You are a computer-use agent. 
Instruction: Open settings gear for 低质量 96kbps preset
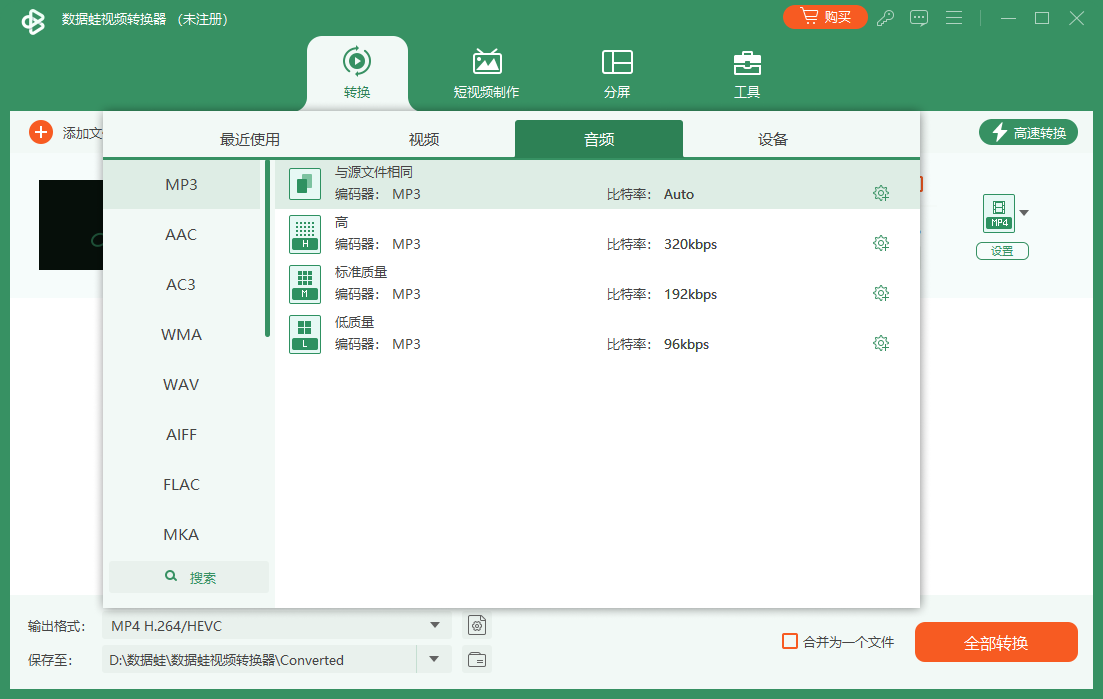pyautogui.click(x=881, y=343)
